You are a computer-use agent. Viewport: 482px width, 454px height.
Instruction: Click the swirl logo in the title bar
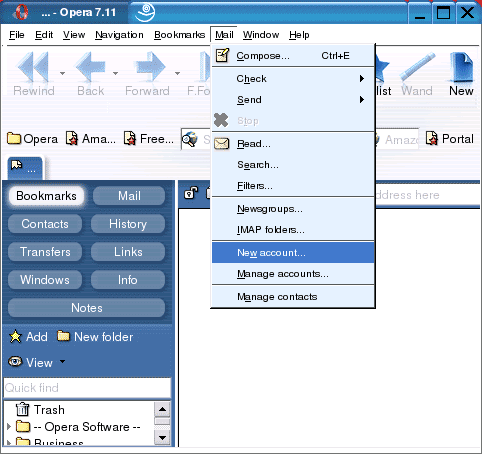145,12
